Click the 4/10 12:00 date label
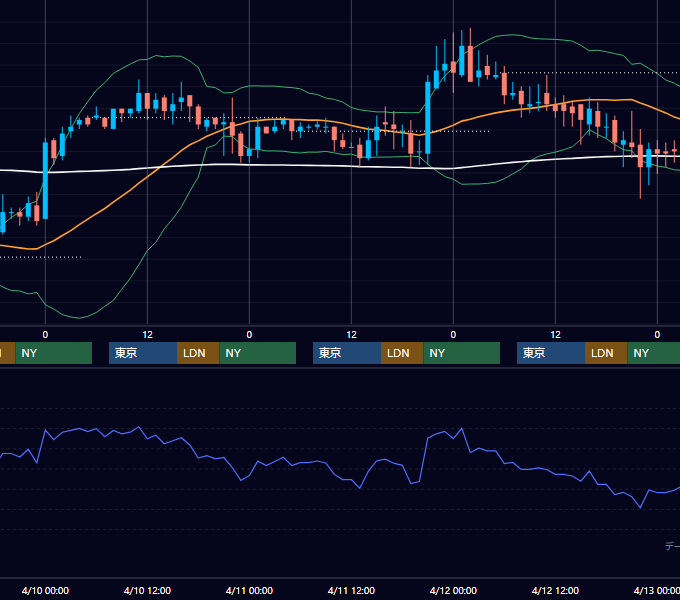680x600 pixels. pos(147,590)
